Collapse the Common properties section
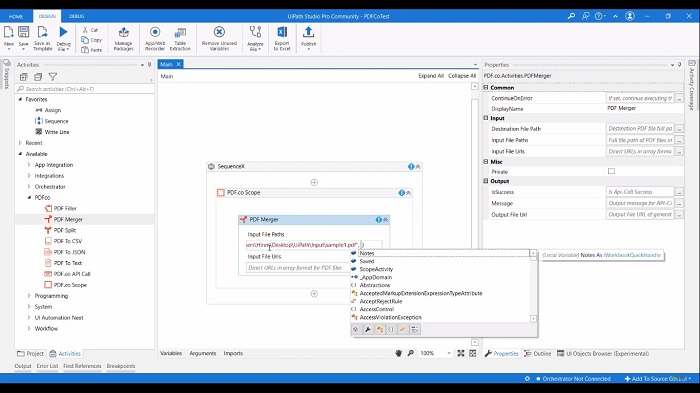The width and height of the screenshot is (700, 393). [x=486, y=88]
